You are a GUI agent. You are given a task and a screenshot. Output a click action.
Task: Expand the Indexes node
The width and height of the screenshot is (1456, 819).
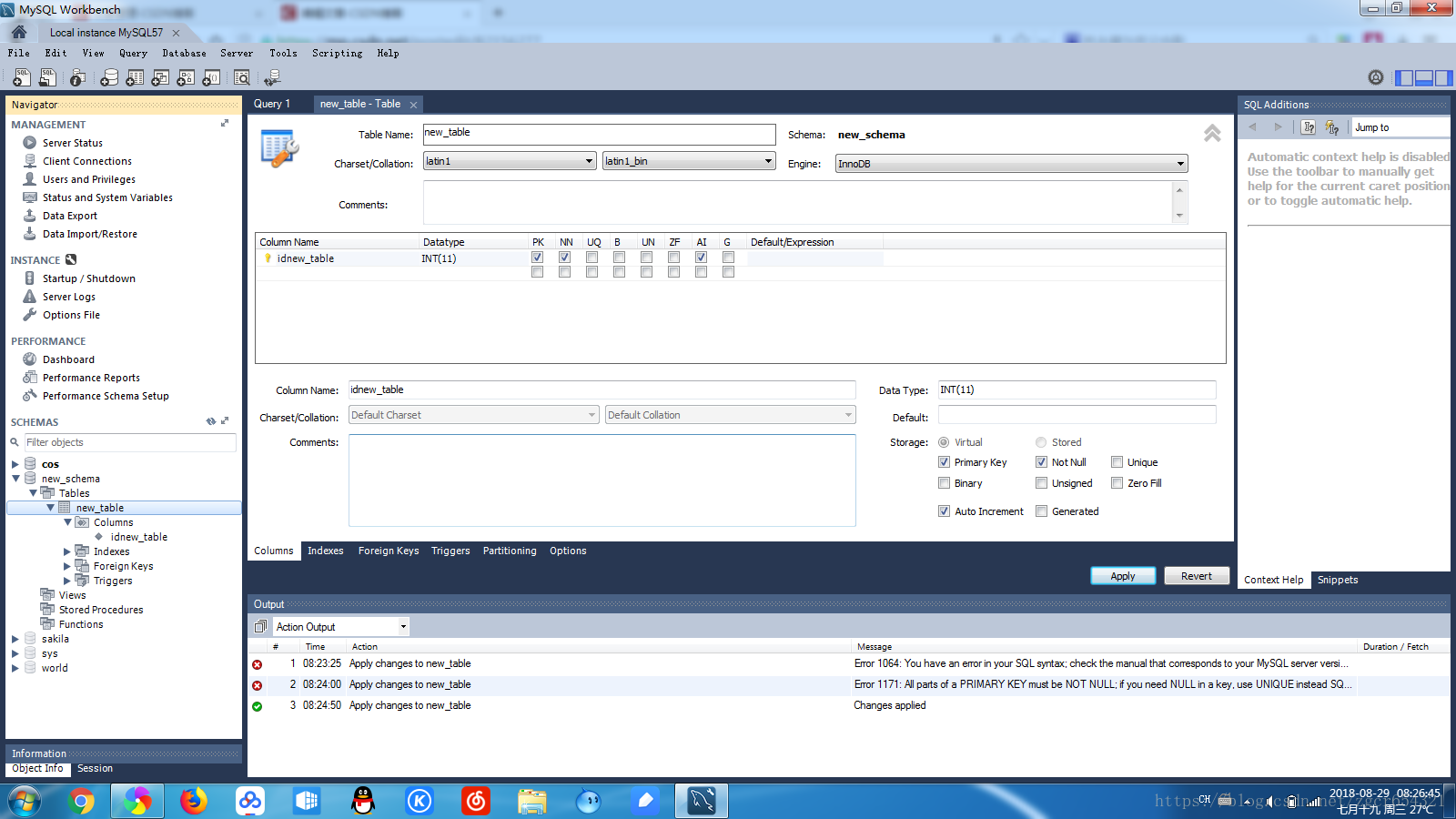pyautogui.click(x=66, y=551)
